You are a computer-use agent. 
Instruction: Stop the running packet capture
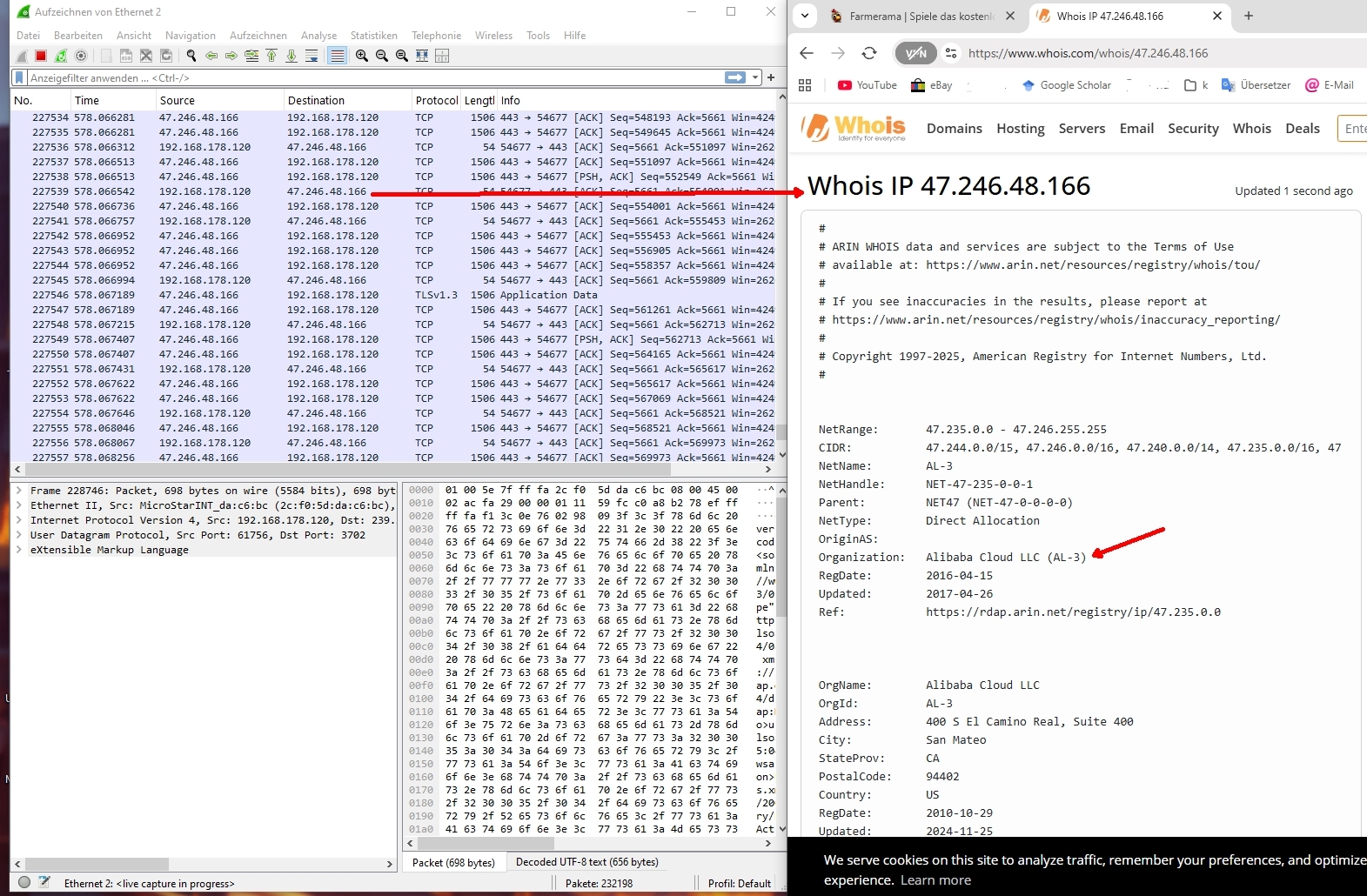(41, 56)
